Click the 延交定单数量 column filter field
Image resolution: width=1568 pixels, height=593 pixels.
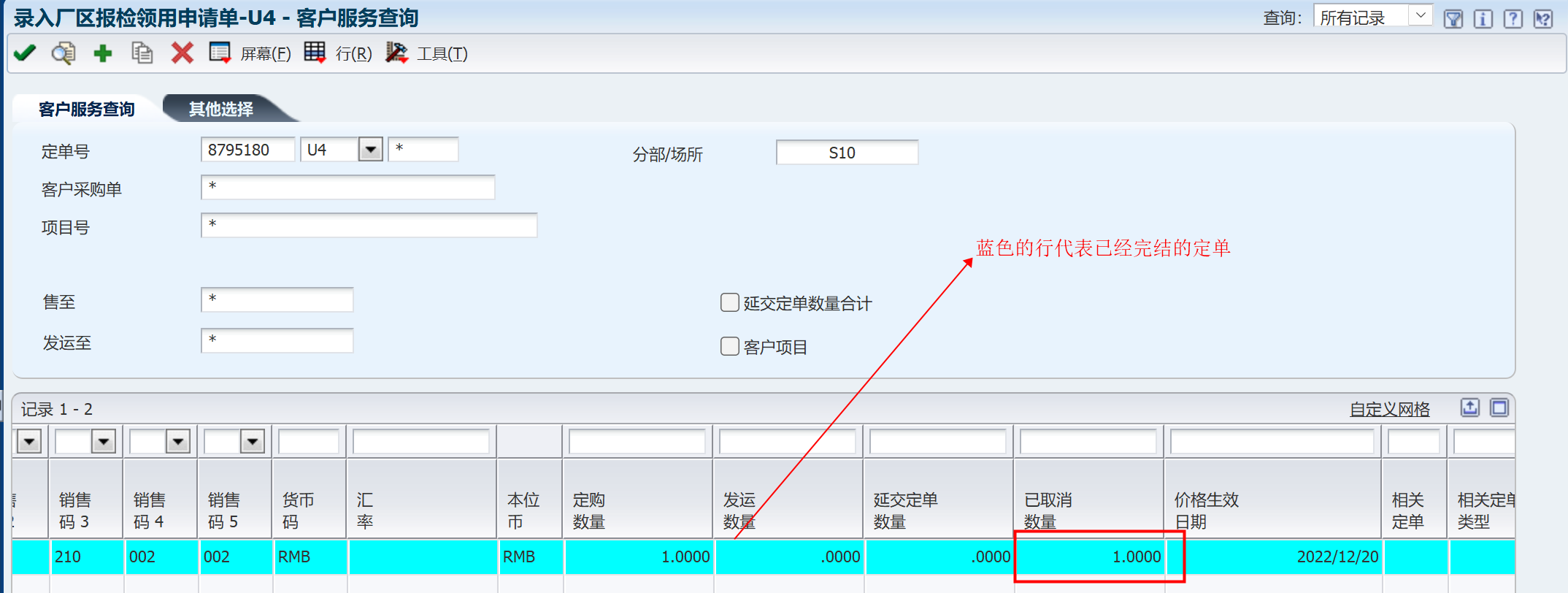pos(938,441)
